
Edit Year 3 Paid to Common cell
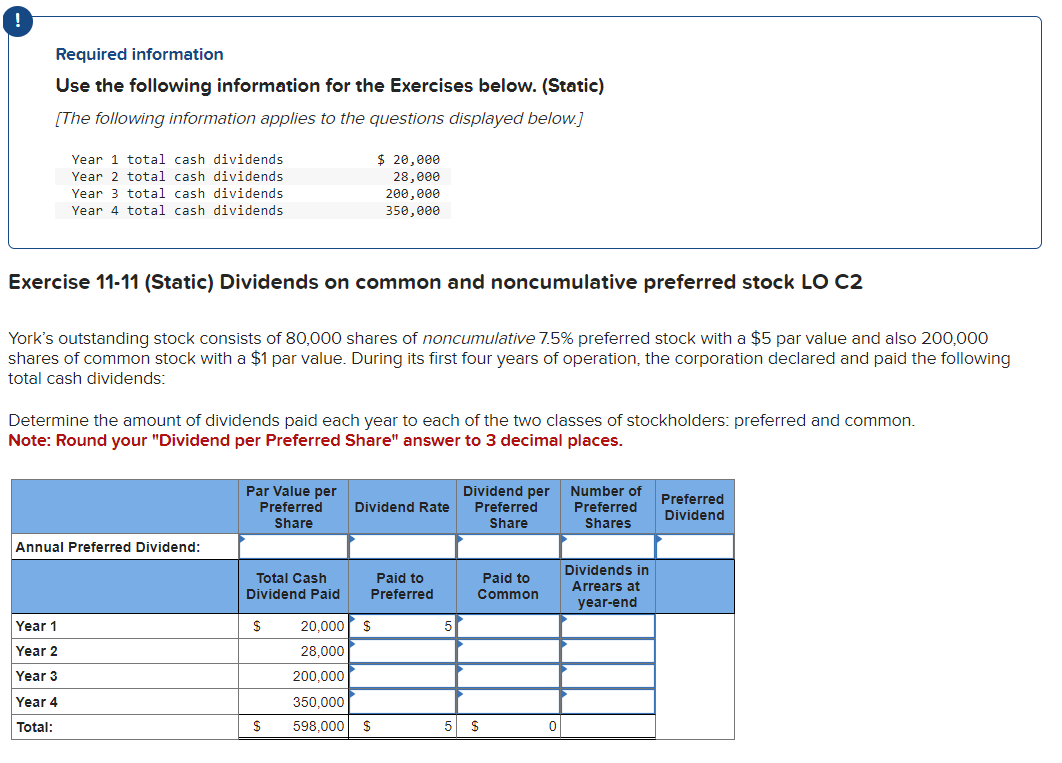click(508, 676)
